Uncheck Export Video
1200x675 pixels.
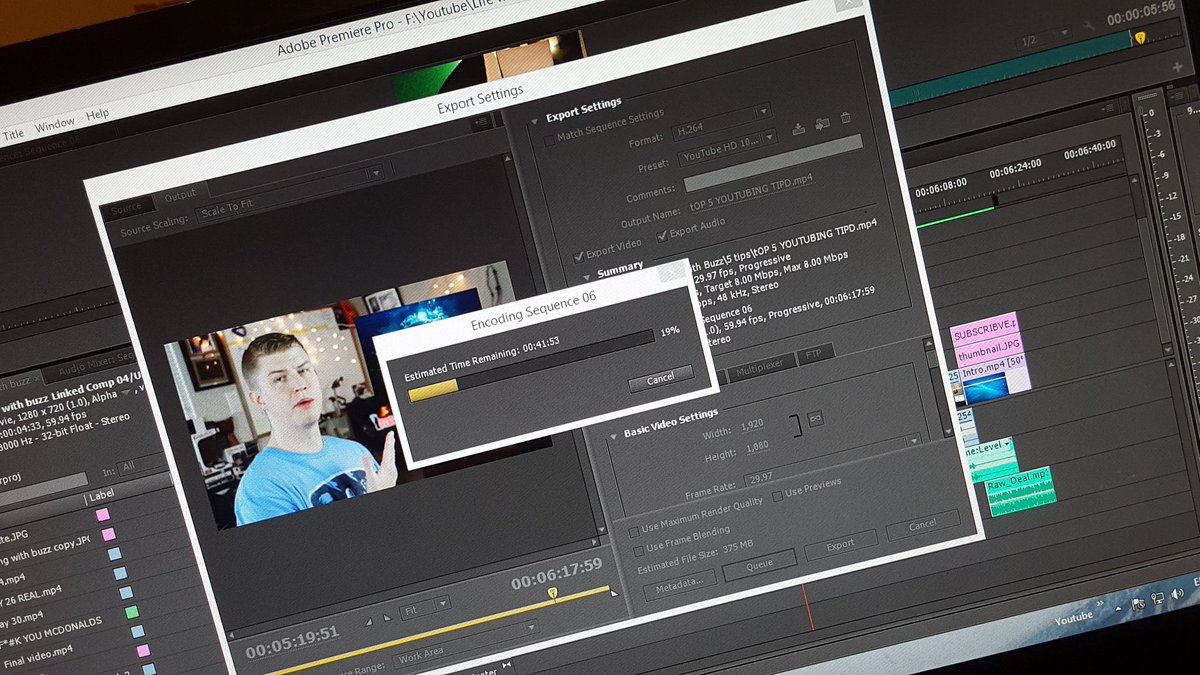578,257
